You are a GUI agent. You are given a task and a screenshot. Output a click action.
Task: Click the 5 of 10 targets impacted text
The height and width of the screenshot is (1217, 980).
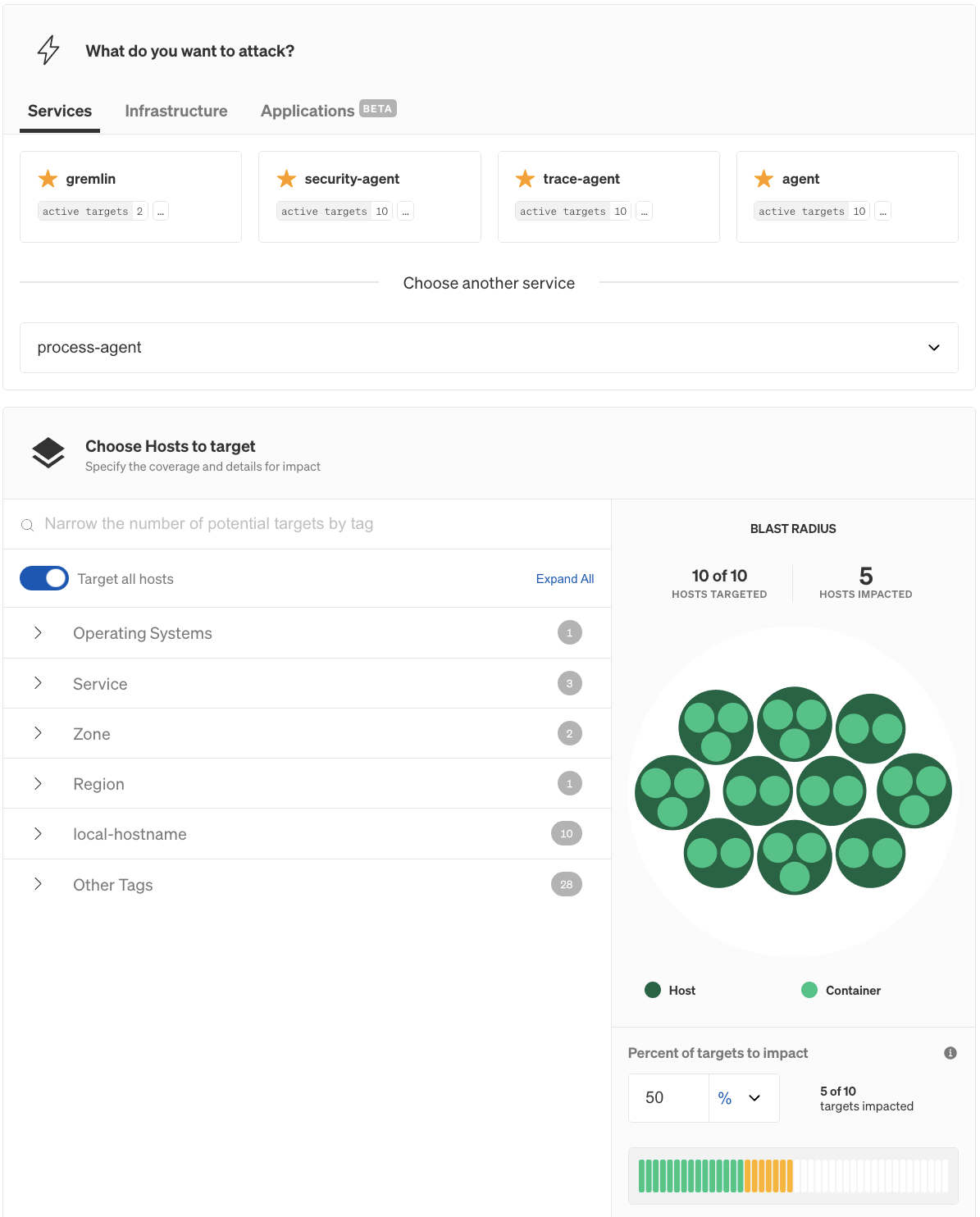click(x=866, y=1099)
